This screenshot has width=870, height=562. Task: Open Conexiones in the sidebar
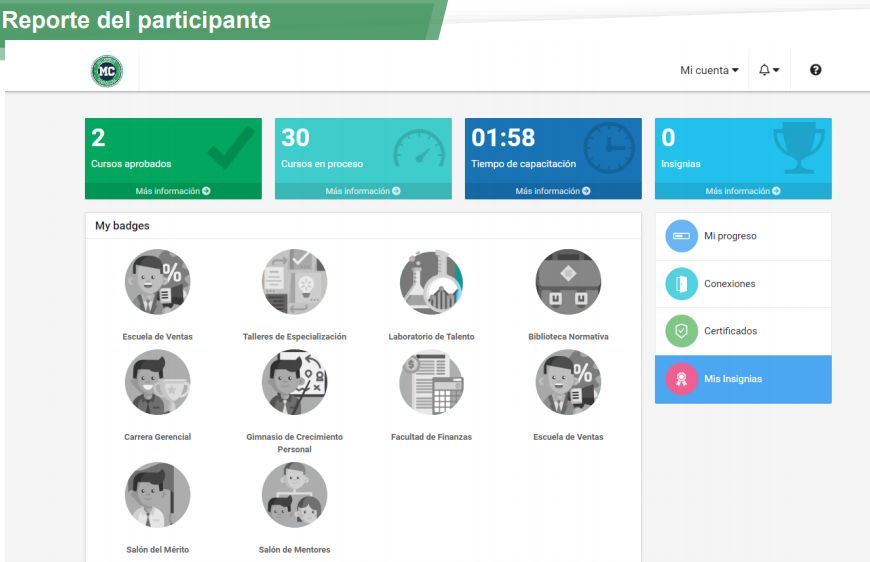(743, 284)
